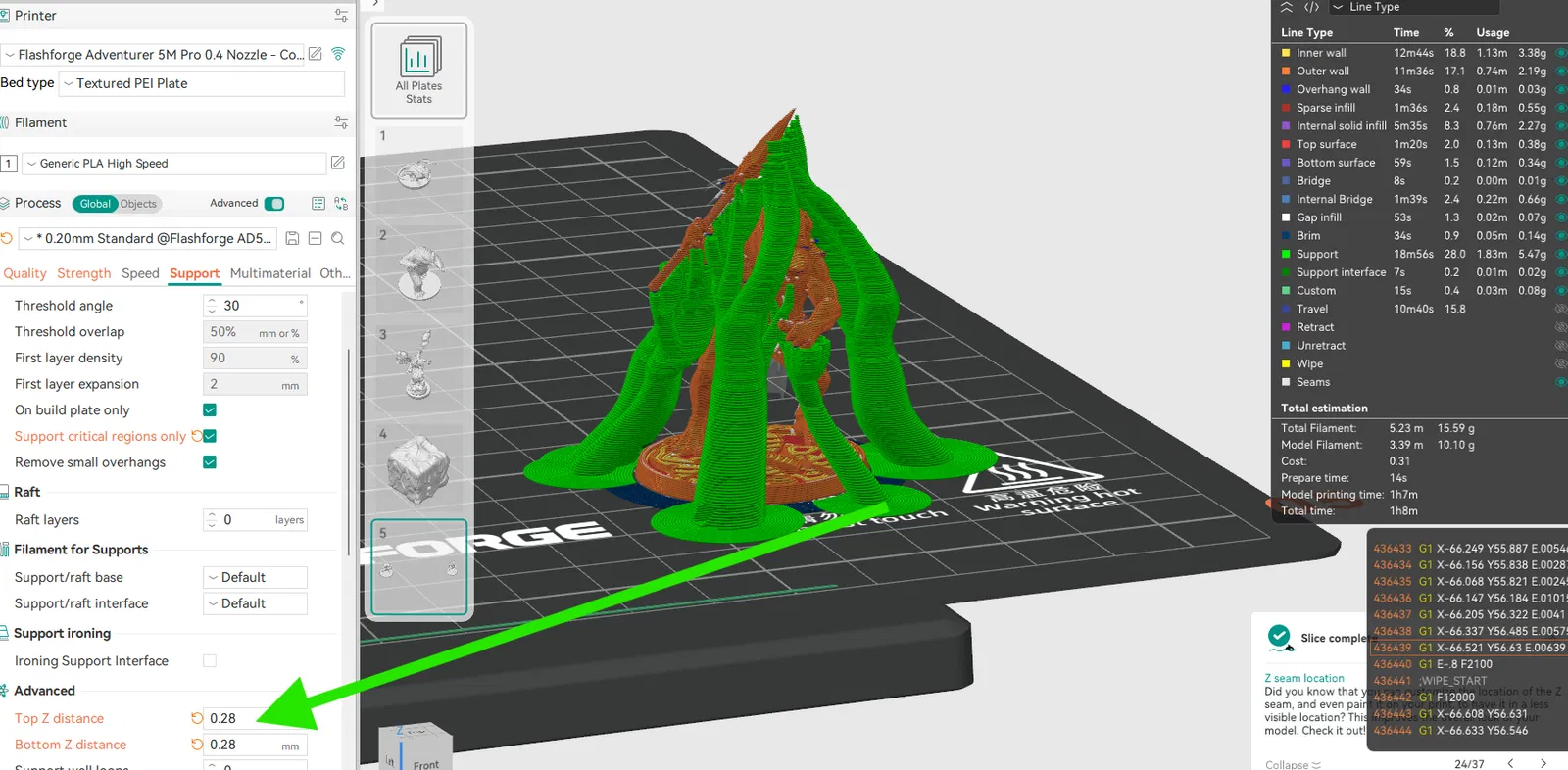Open the Z seam location tip link
Viewport: 1568px width, 770px height.
(1304, 678)
